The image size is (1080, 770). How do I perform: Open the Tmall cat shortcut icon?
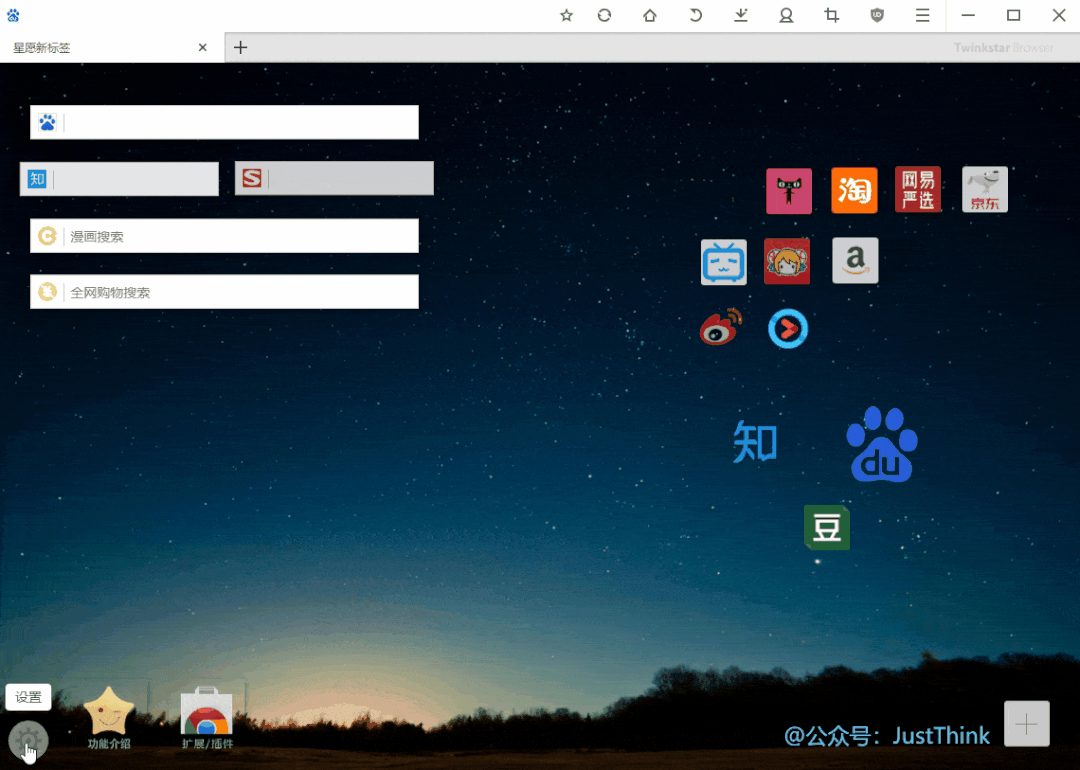789,191
